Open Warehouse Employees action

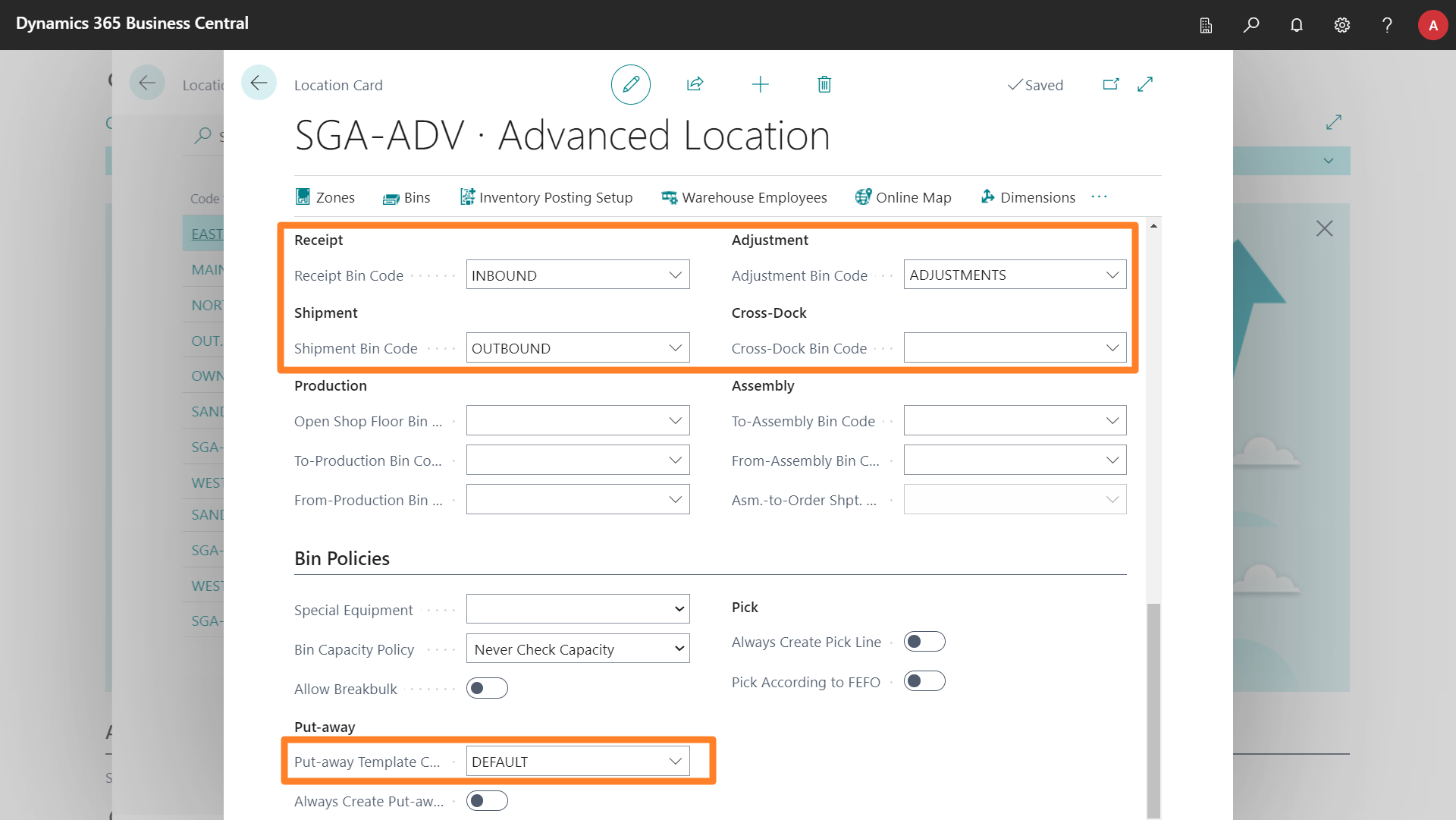coord(744,197)
